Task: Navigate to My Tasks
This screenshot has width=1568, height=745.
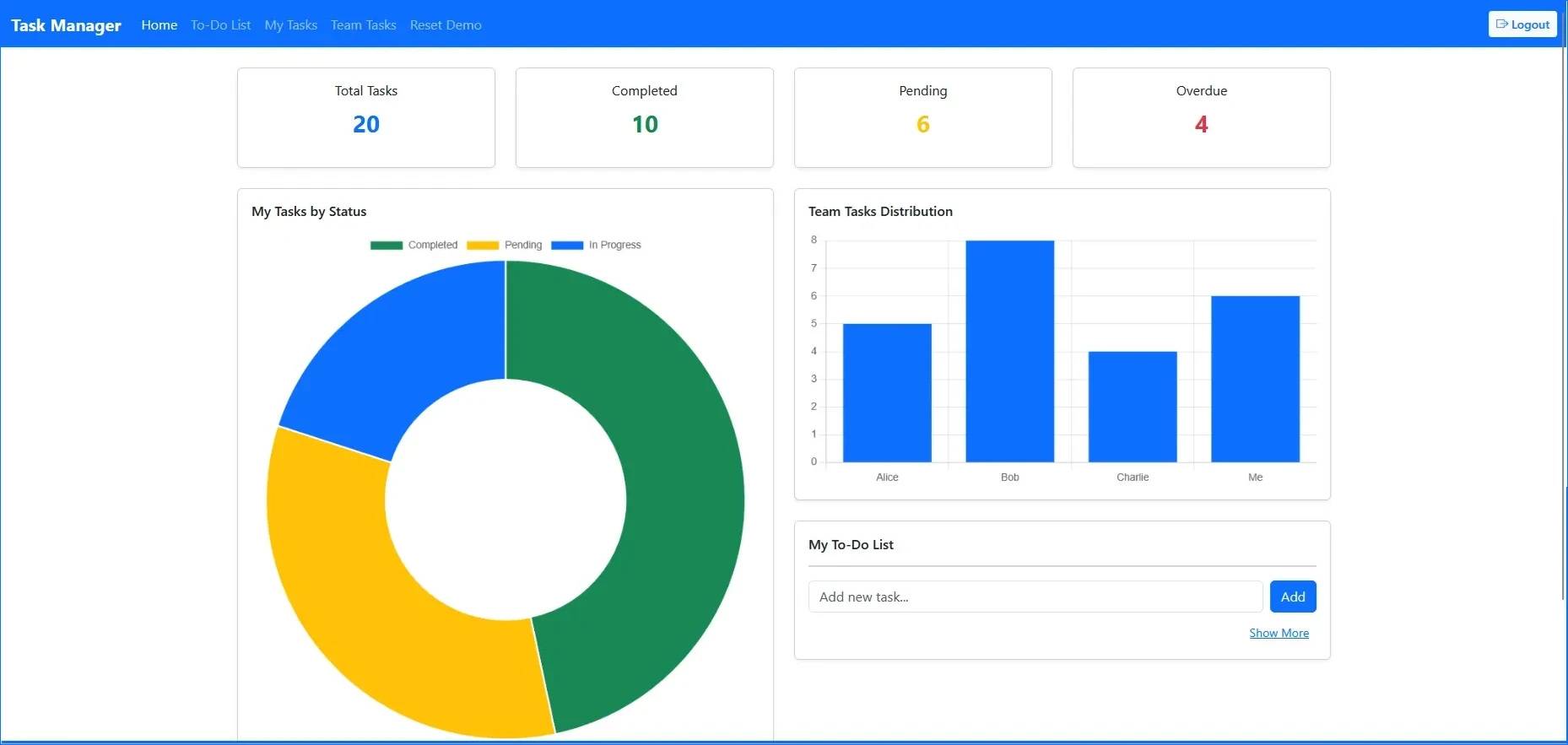Action: pos(290,25)
